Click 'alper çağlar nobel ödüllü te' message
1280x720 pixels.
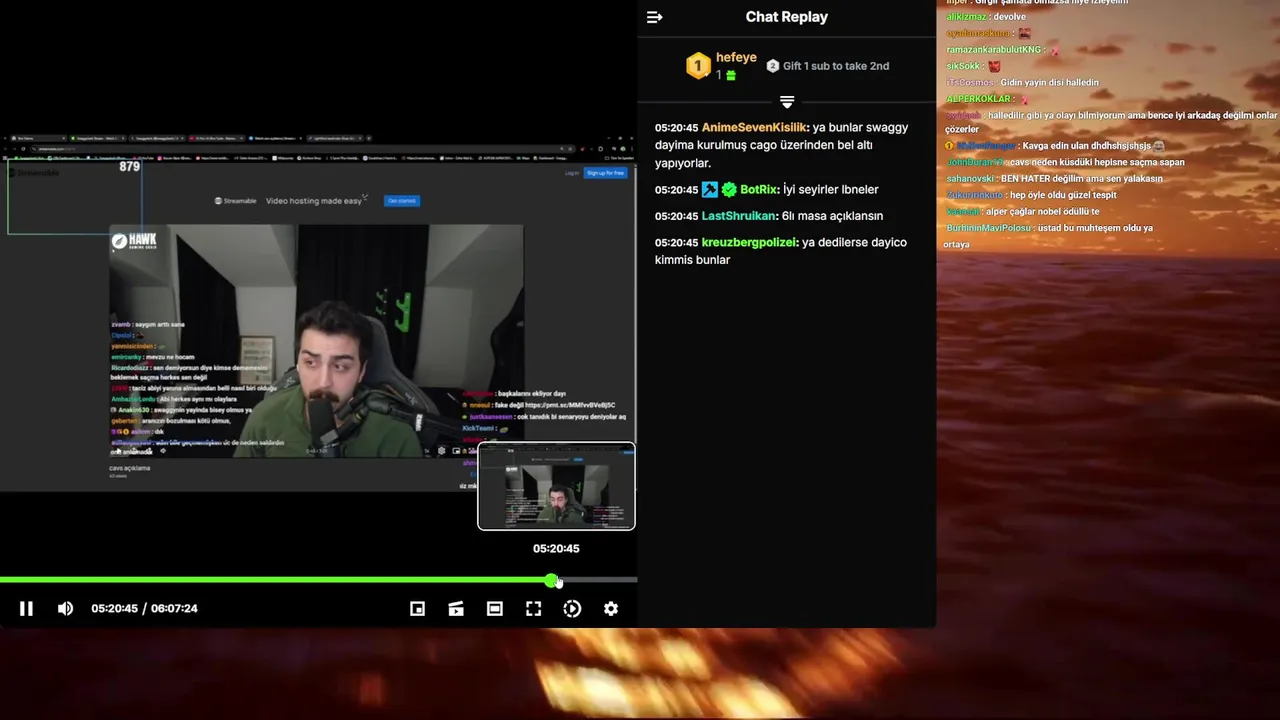pos(1042,212)
